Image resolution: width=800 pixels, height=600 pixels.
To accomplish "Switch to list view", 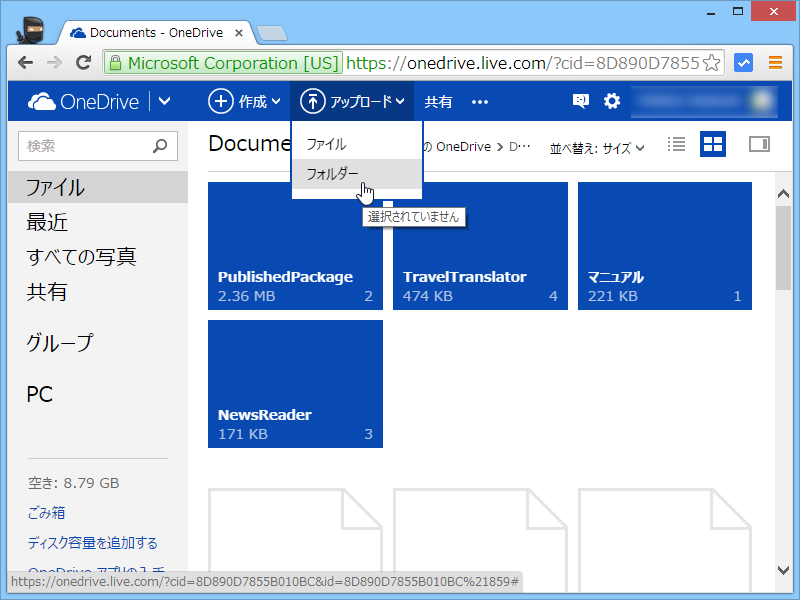I will click(676, 144).
